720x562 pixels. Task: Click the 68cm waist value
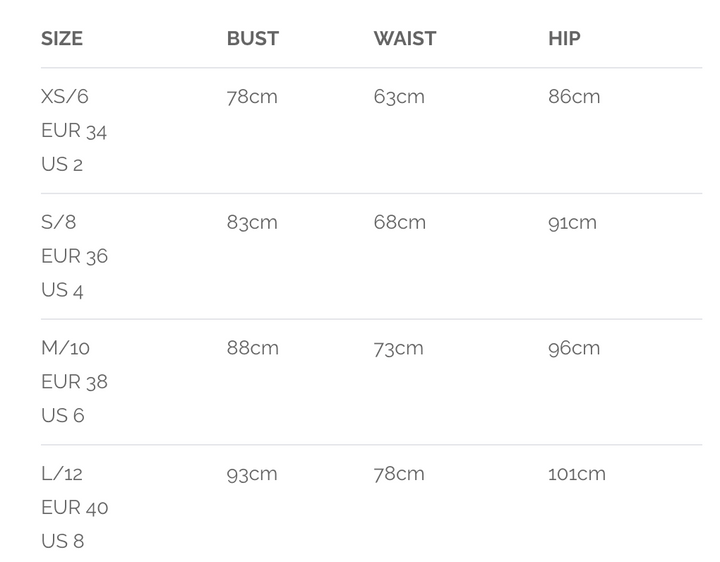point(399,222)
